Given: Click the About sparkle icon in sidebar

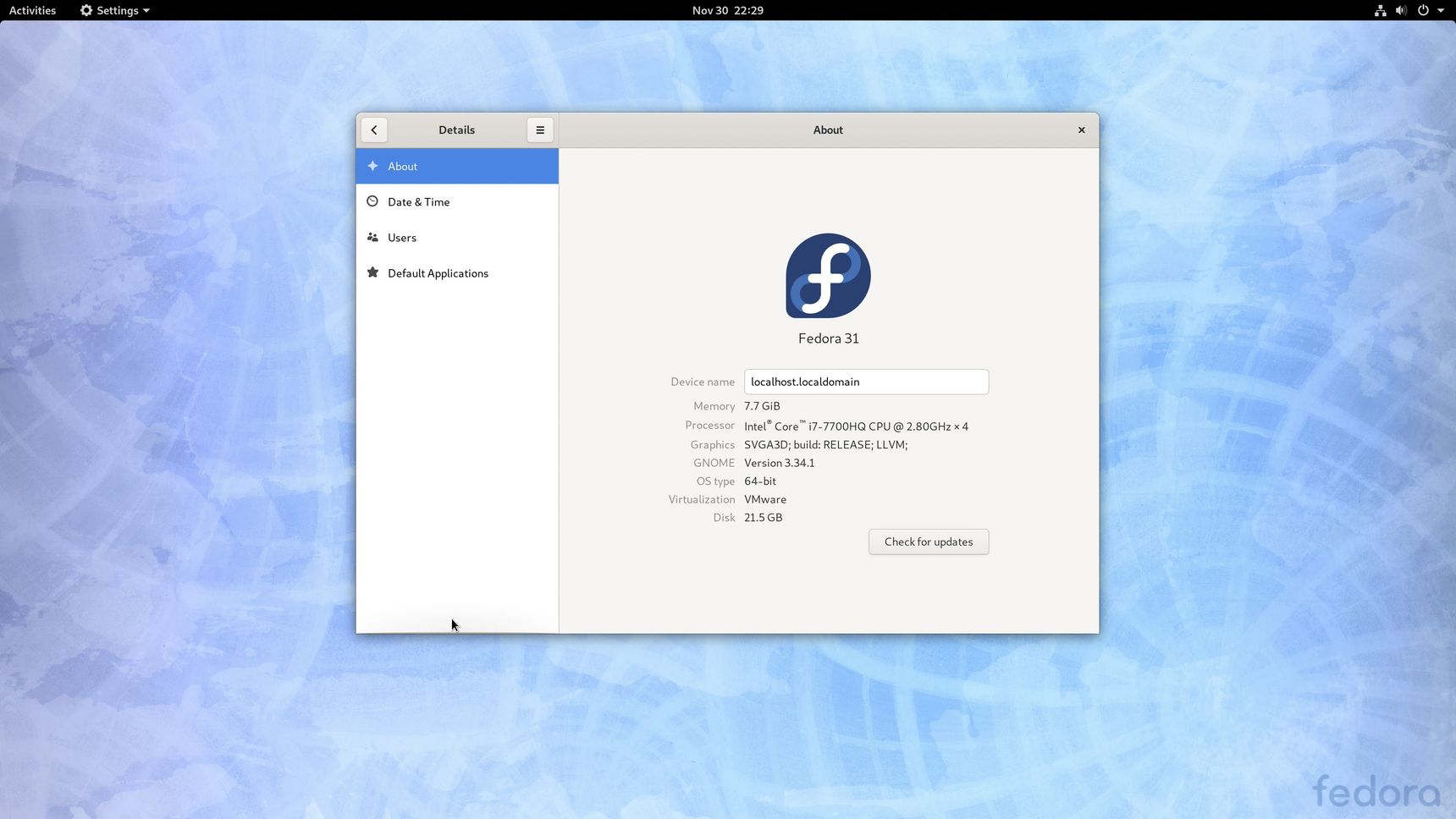Looking at the screenshot, I should pos(372,166).
